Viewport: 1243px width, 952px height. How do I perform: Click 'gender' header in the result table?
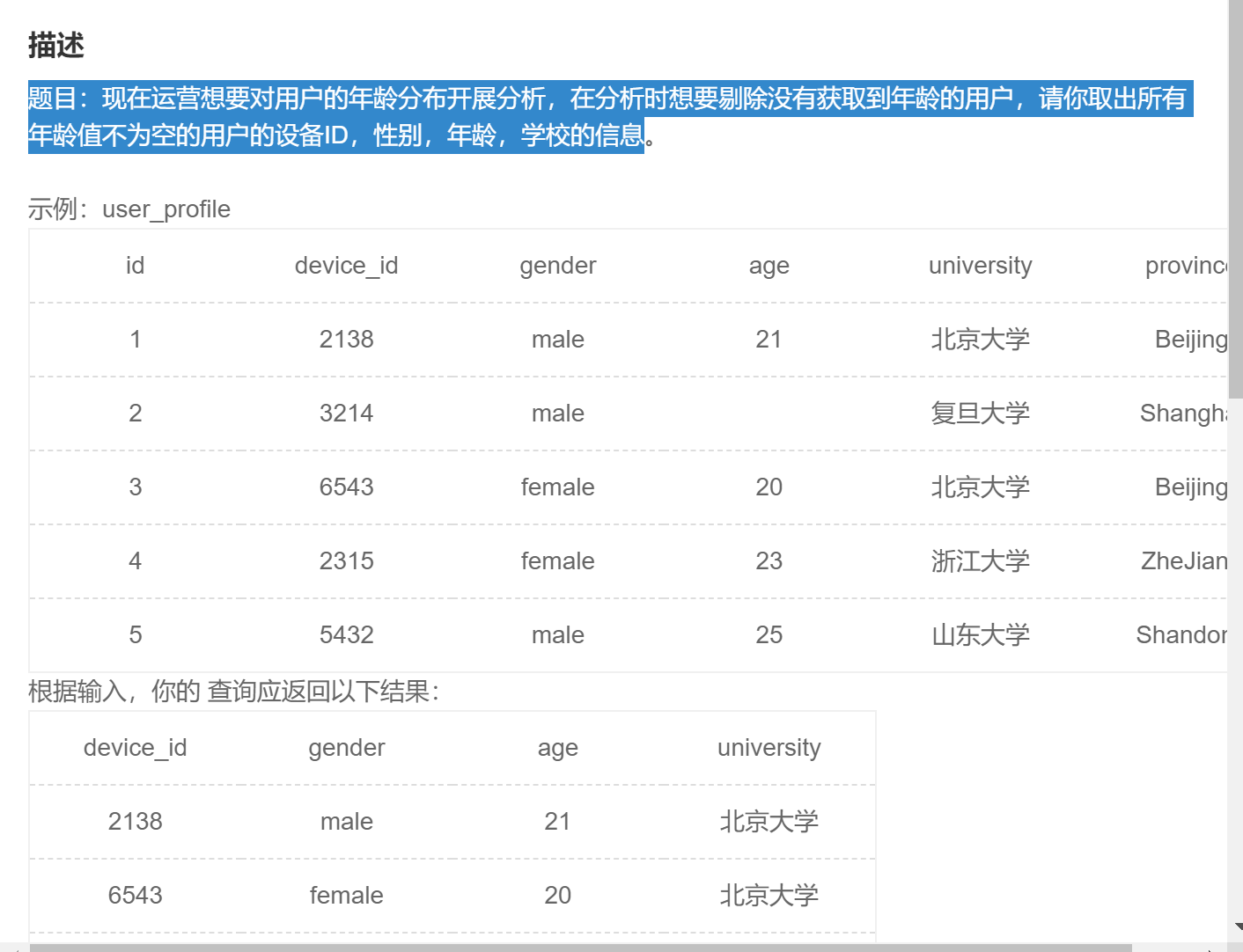(x=346, y=748)
